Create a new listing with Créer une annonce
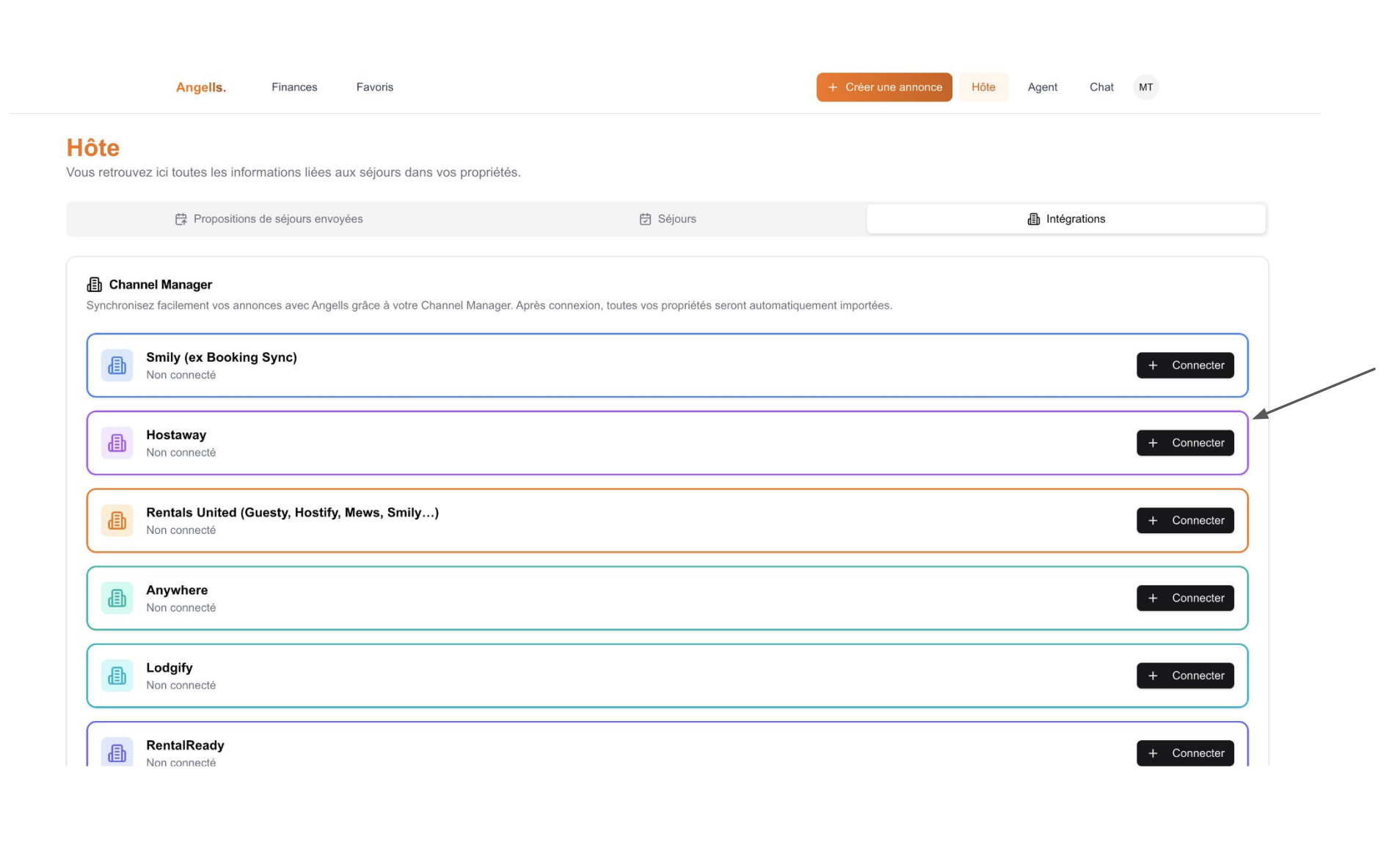The height and width of the screenshot is (867, 1400). point(884,87)
